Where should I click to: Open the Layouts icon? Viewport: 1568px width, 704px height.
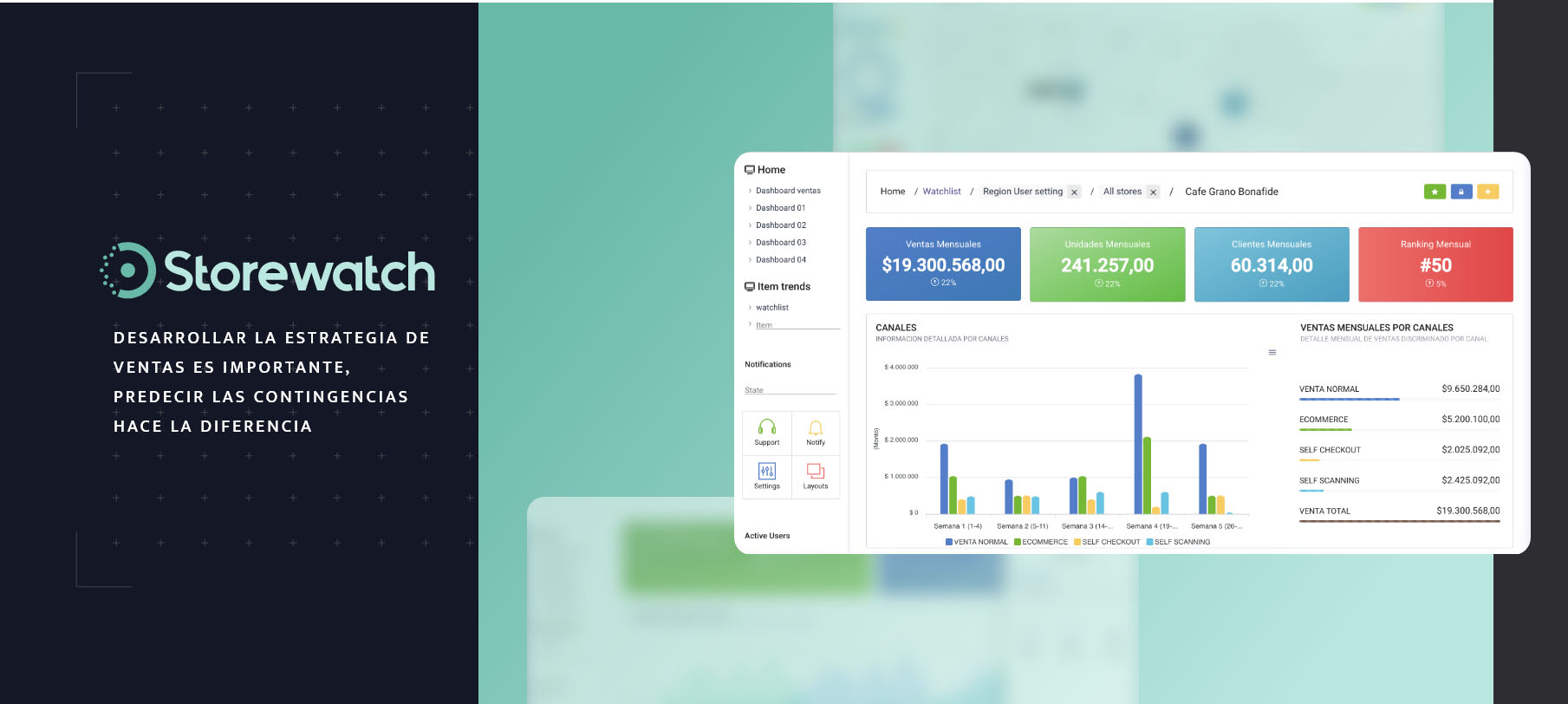816,471
